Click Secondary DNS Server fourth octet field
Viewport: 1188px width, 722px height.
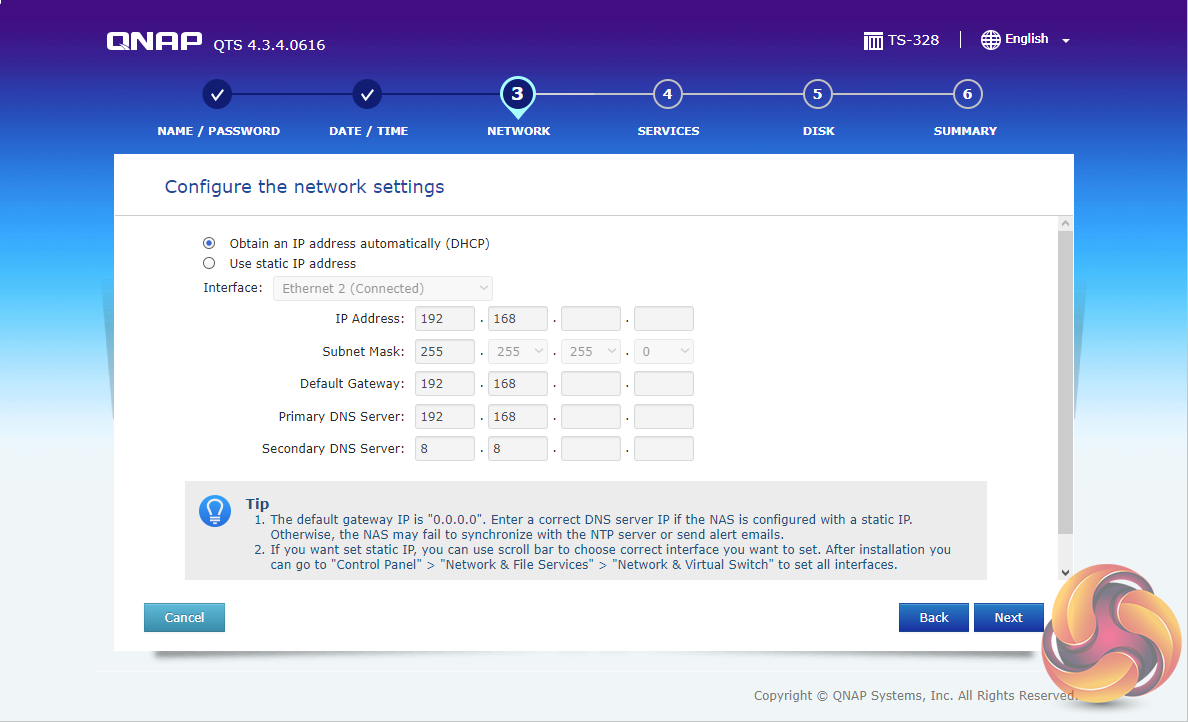664,449
